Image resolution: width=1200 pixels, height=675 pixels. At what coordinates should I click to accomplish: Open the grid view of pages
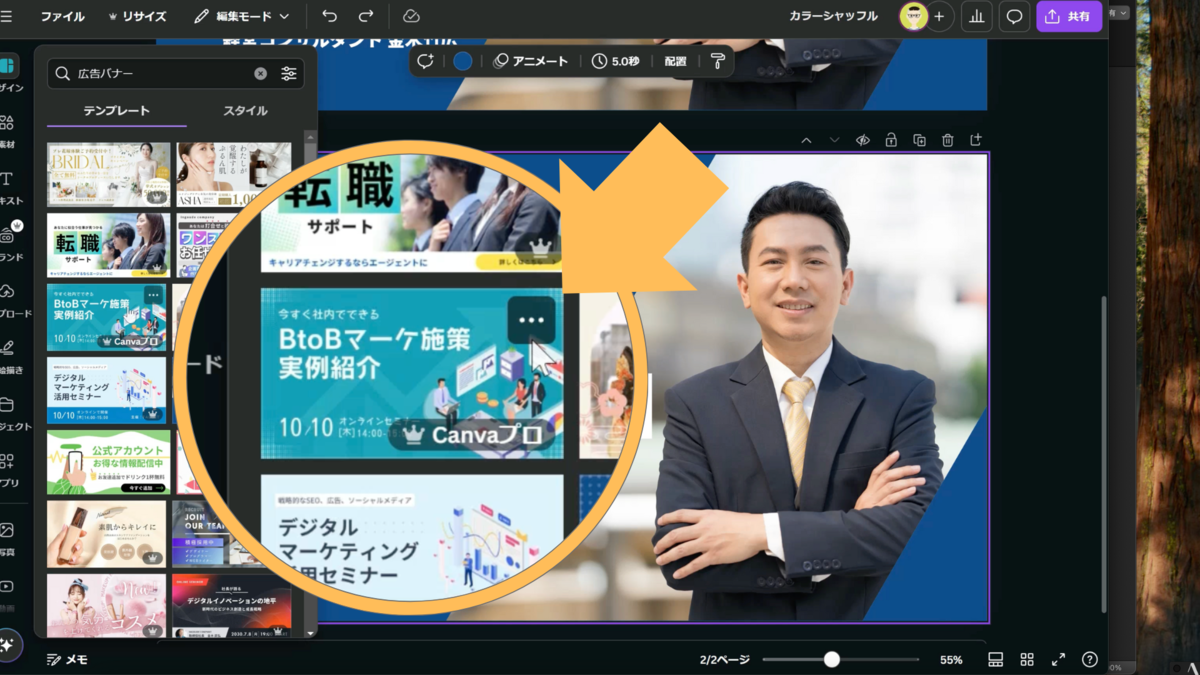(1027, 660)
